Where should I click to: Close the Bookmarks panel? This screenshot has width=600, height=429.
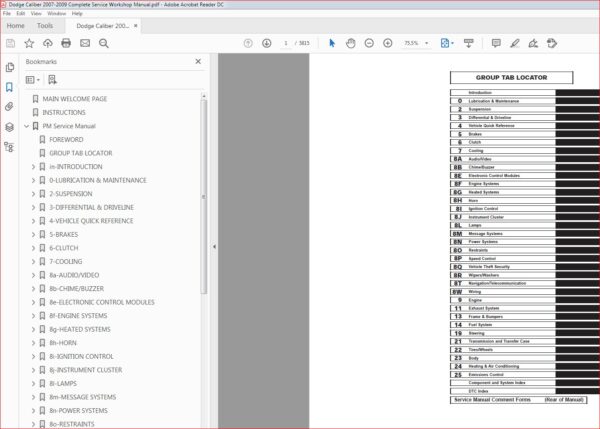coord(198,61)
